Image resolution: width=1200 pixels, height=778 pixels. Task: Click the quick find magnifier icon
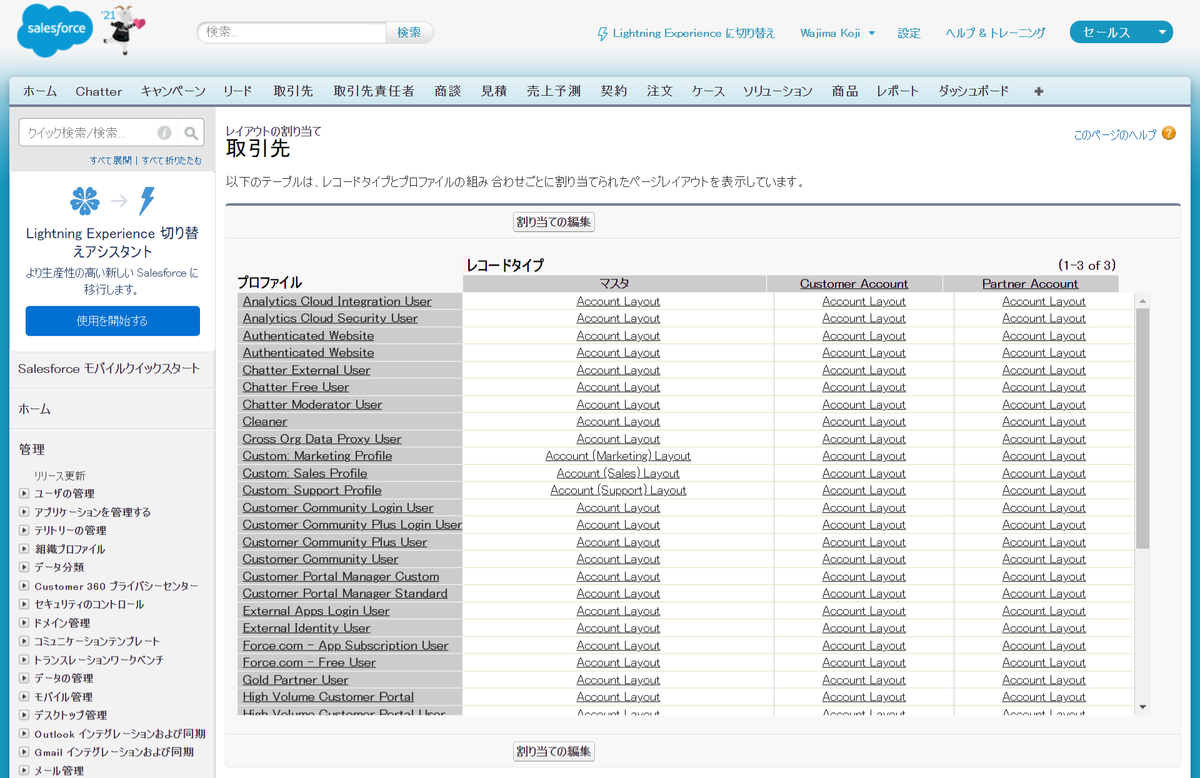point(191,132)
